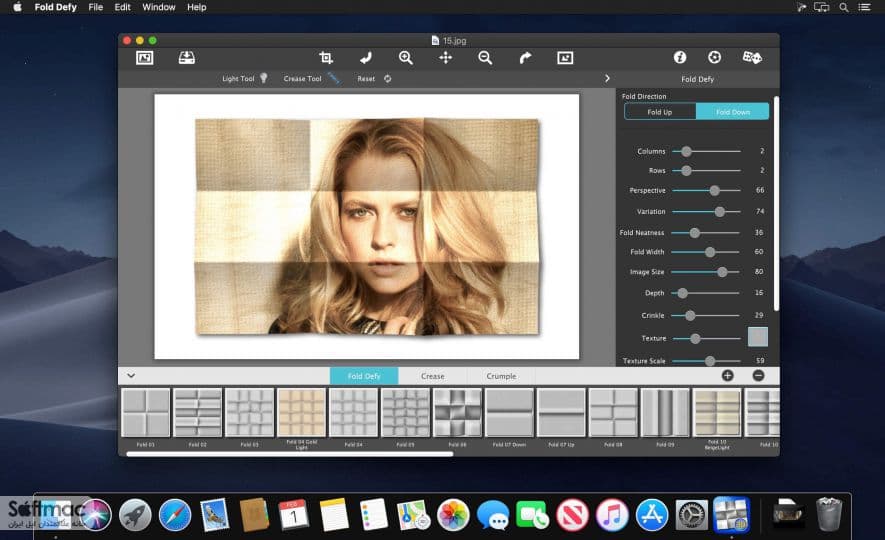Viewport: 885px width, 540px height.
Task: Apply the Fold 07 Down preset
Action: pos(509,412)
